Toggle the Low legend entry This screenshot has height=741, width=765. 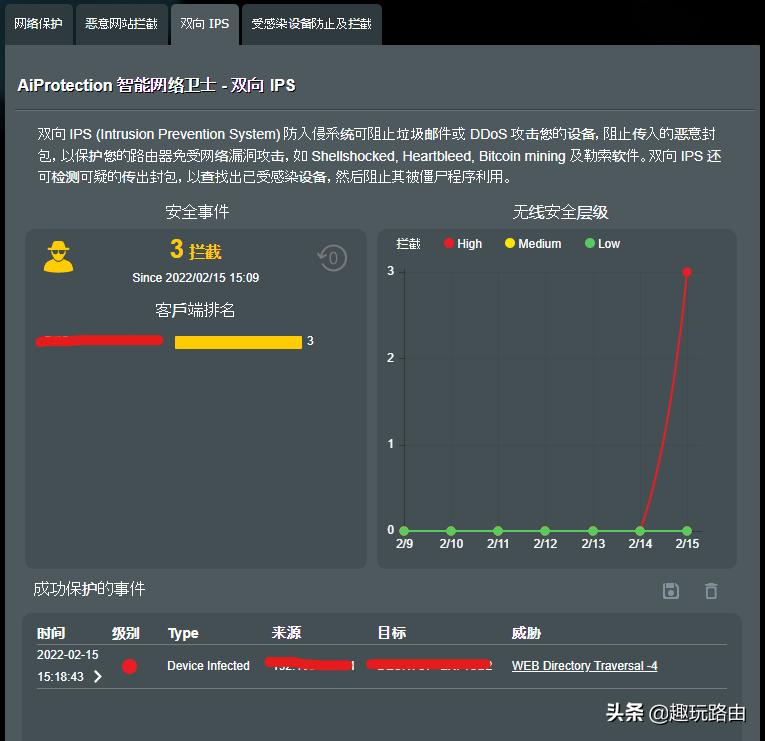pyautogui.click(x=603, y=243)
